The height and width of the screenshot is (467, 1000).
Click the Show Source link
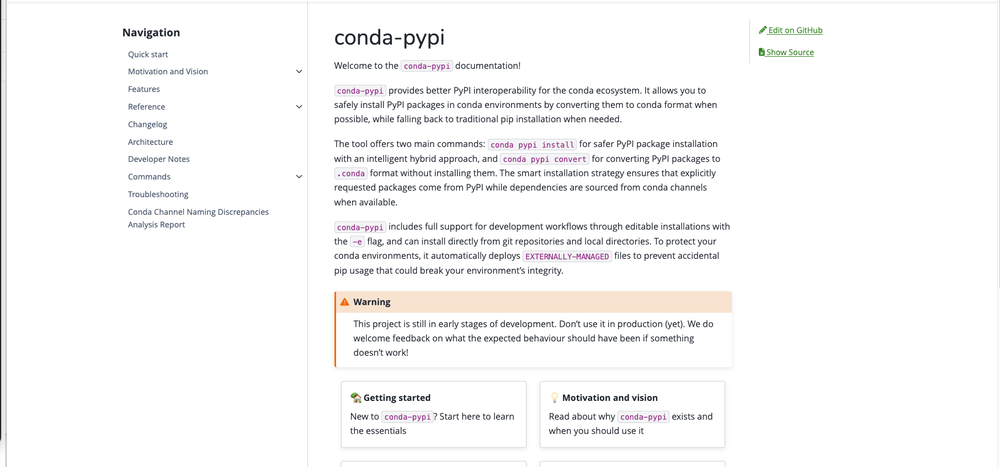(790, 52)
